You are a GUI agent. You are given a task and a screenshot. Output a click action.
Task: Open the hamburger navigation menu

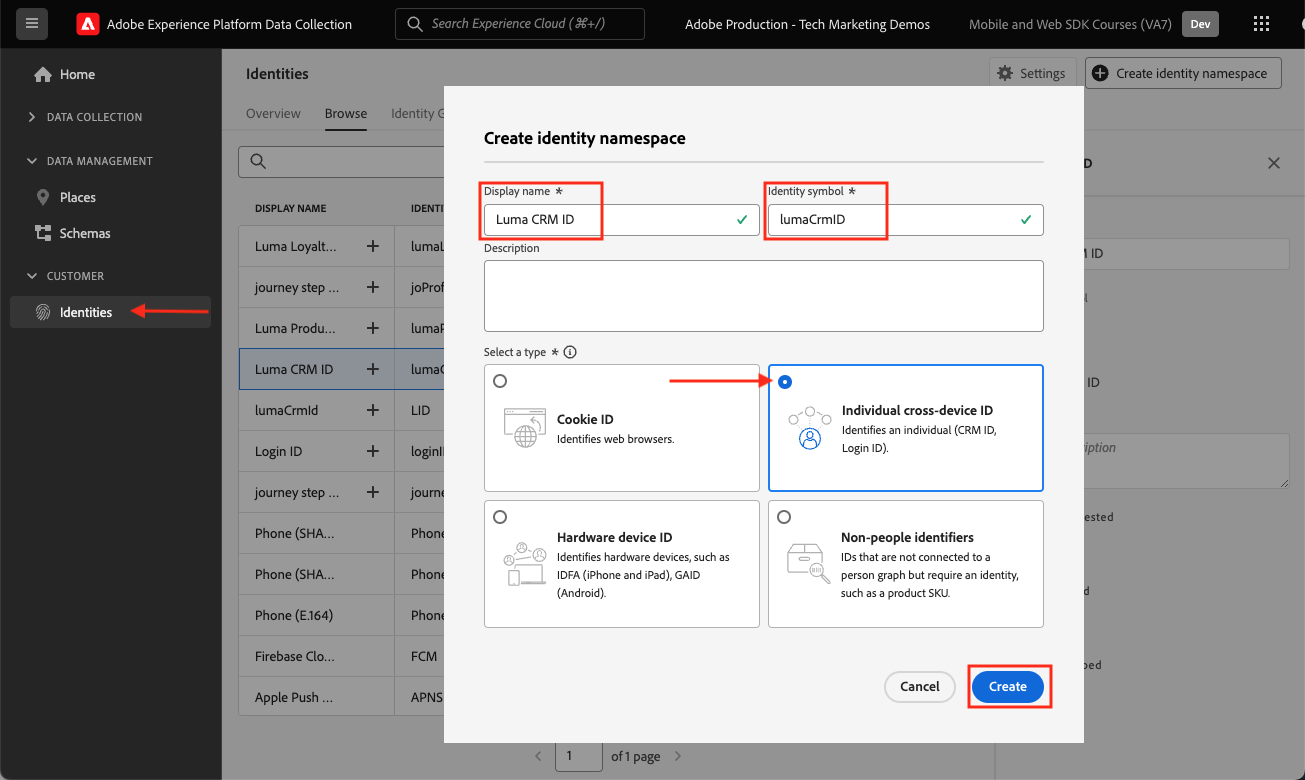(31, 23)
